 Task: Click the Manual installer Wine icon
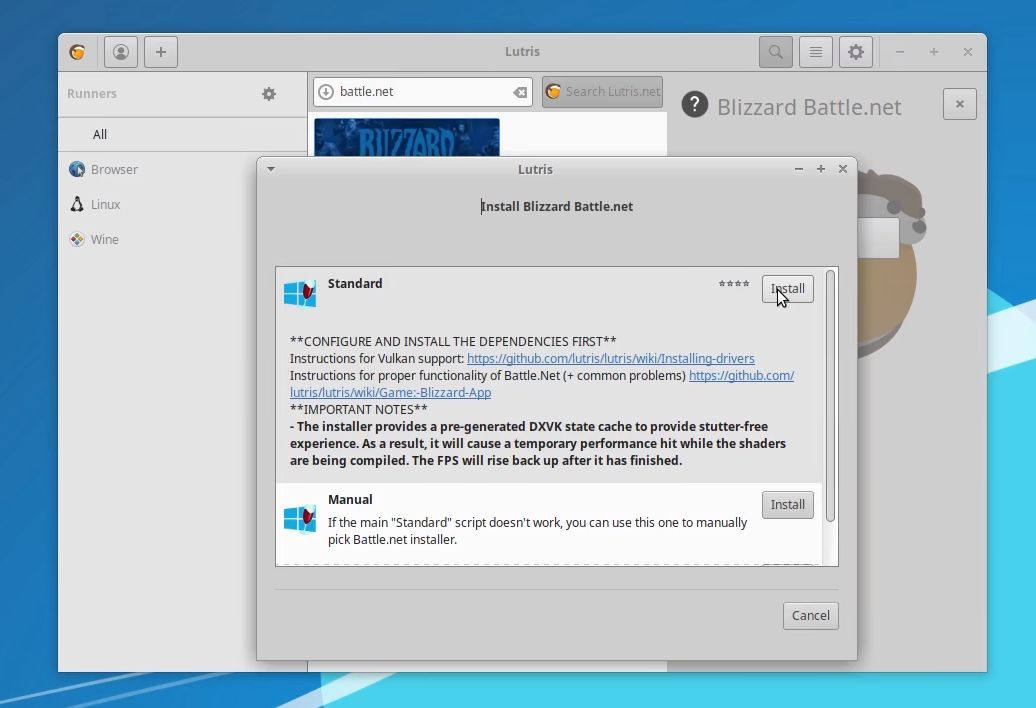(300, 519)
